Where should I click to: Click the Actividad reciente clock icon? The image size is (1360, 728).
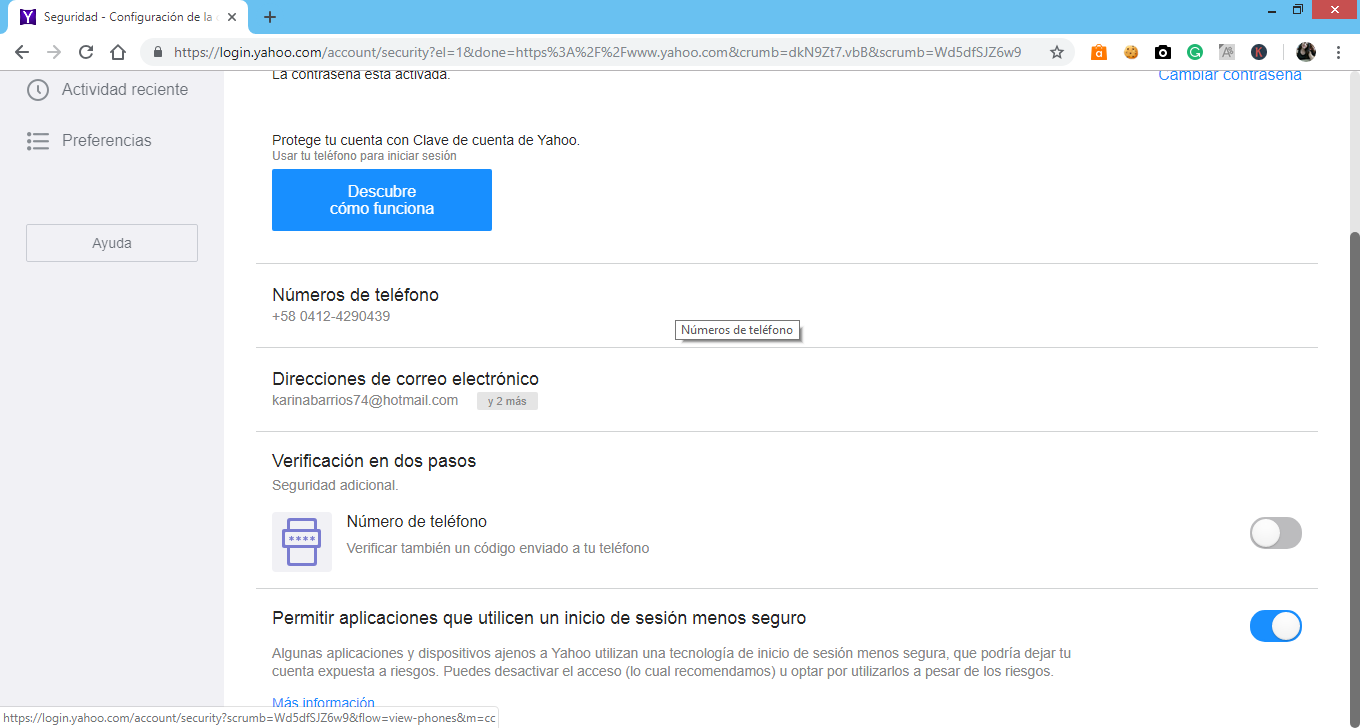click(38, 90)
